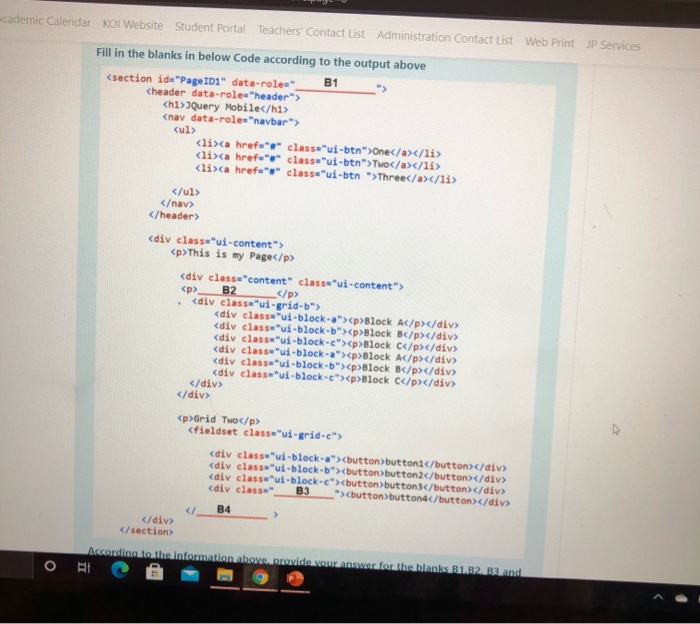Click the Cortana search circle icon
700x624 pixels.
tap(50, 566)
